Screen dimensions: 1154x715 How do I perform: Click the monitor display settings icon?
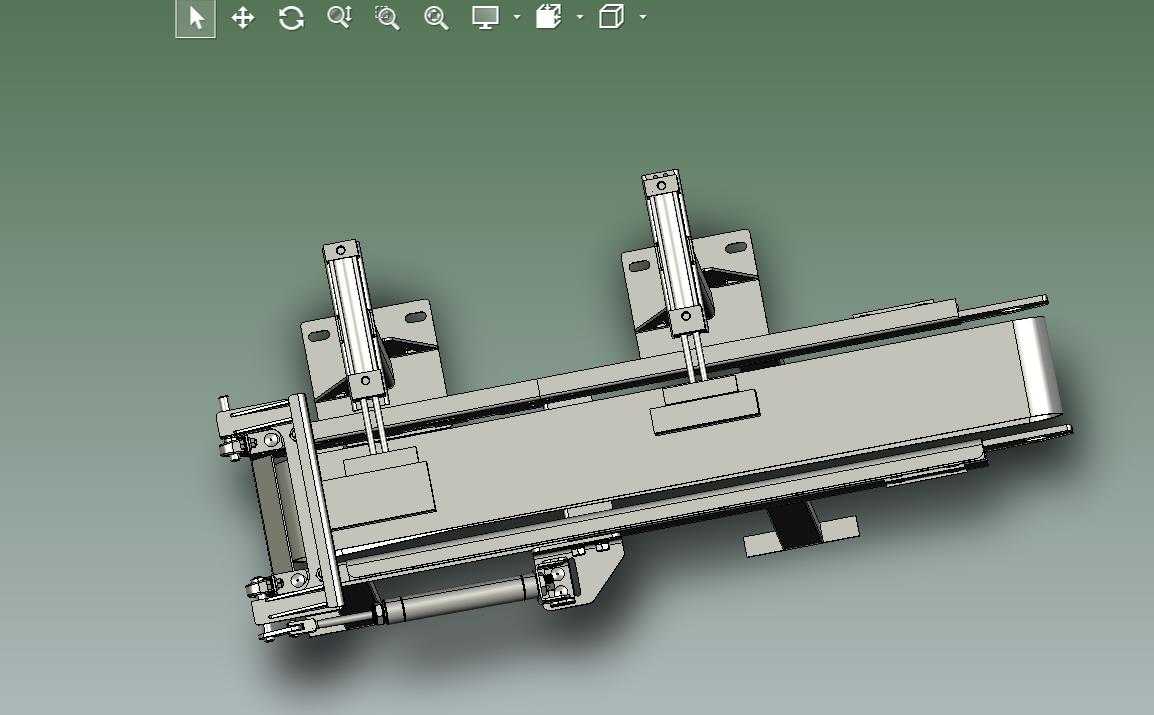coord(485,17)
